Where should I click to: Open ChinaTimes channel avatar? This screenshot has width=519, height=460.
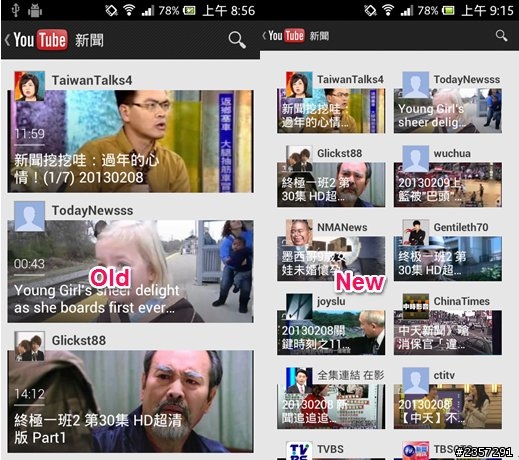(415, 306)
